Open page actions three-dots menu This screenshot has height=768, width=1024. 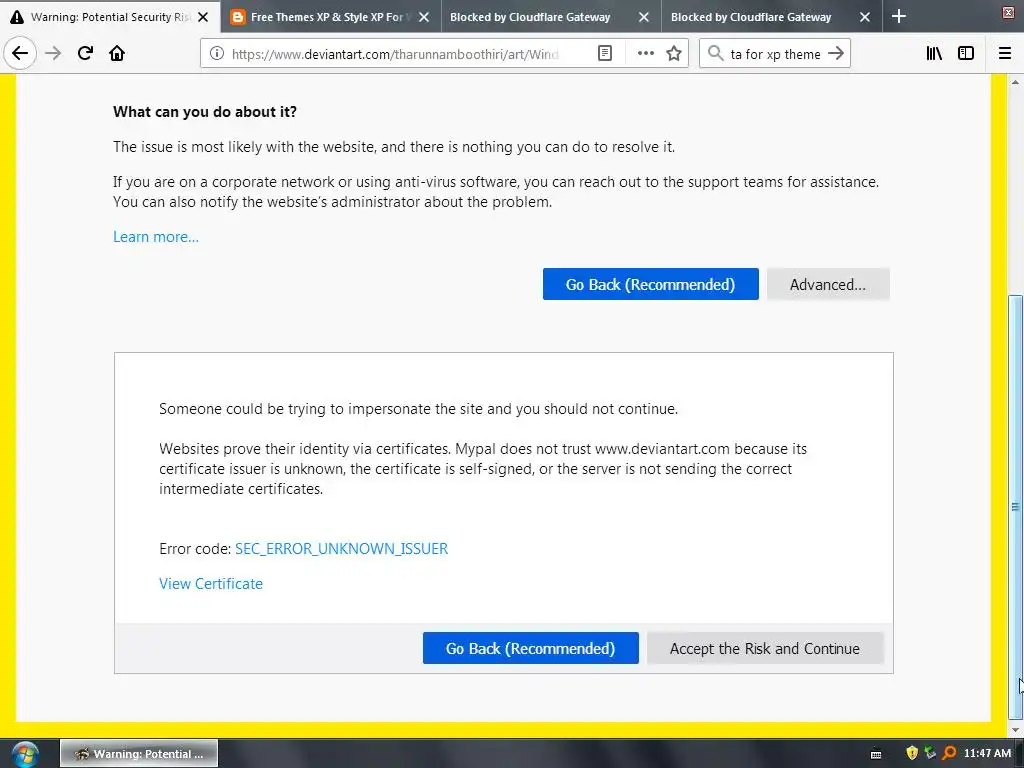(645, 54)
